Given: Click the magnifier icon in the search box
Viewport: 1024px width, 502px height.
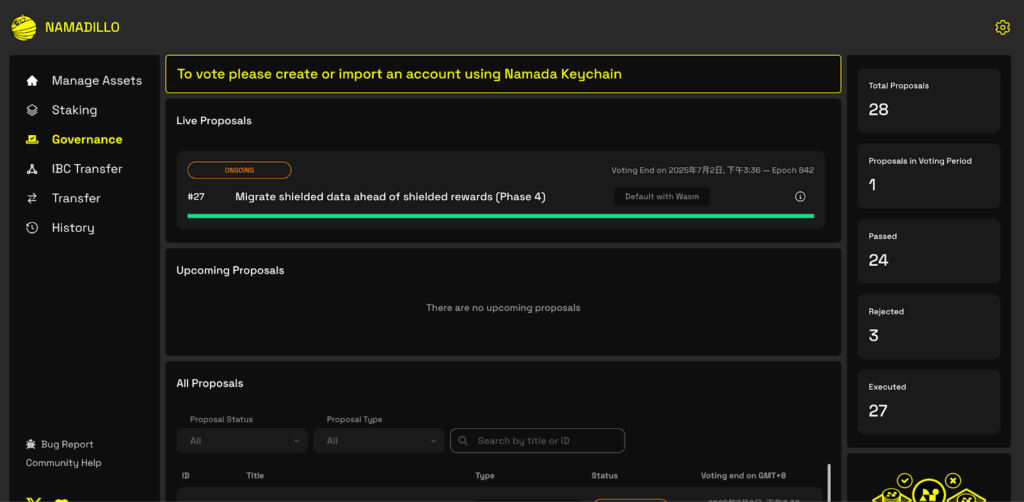Looking at the screenshot, I should point(463,441).
